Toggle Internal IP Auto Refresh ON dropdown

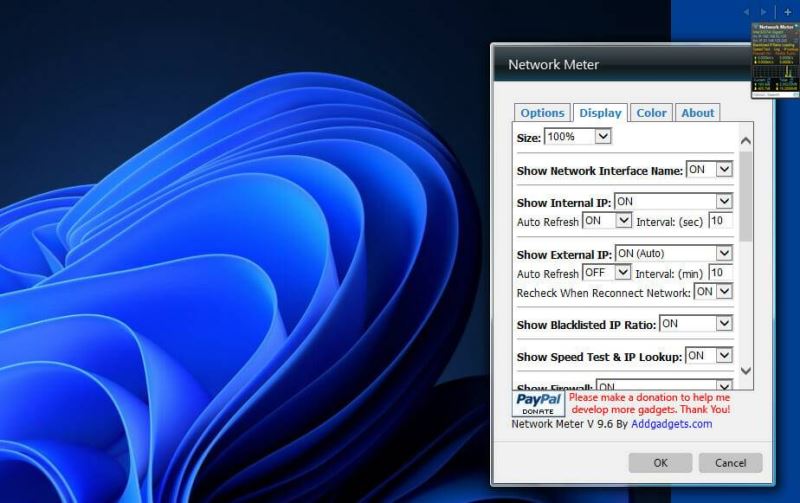(x=607, y=220)
